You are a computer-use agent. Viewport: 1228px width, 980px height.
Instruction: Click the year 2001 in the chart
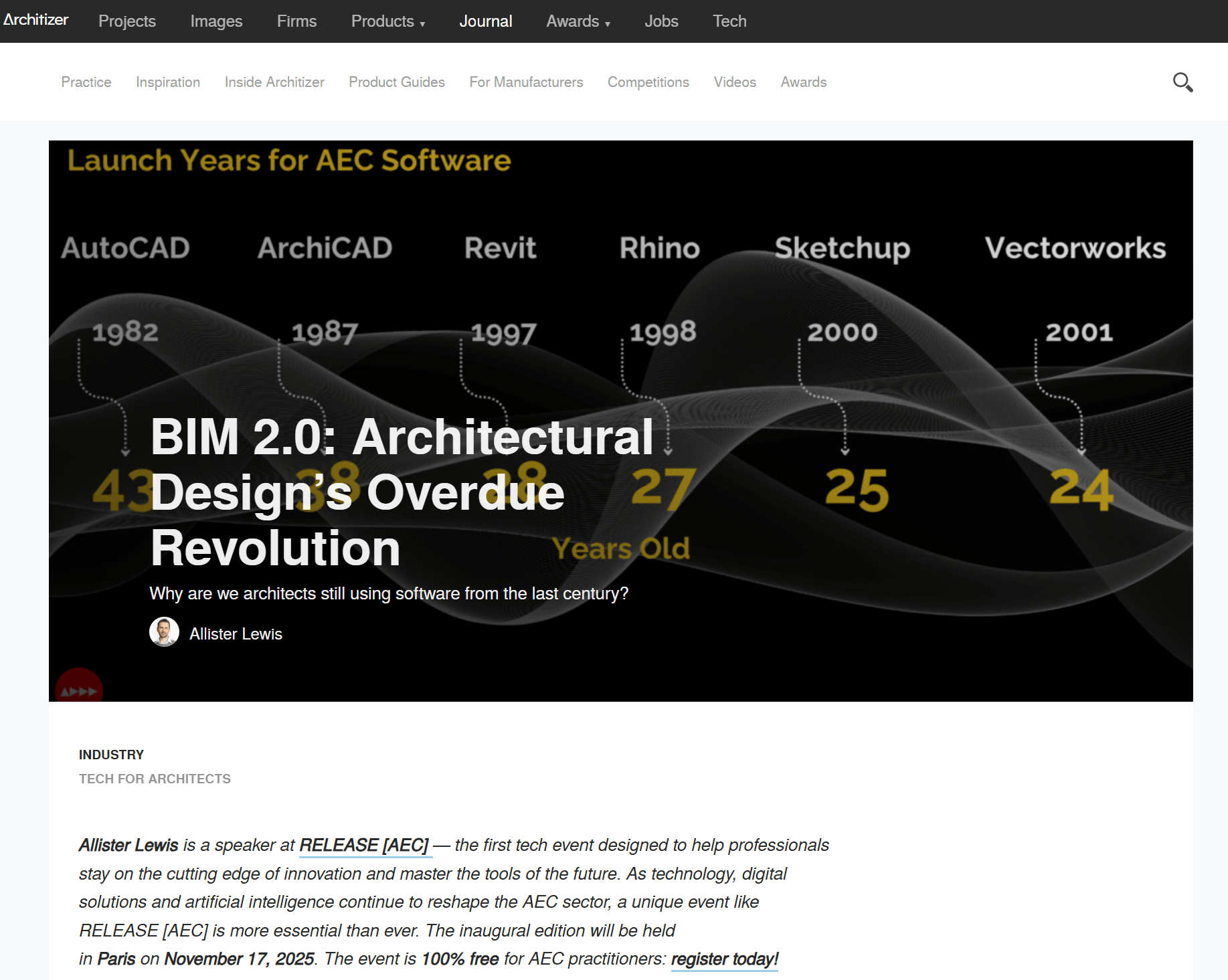point(1079,332)
